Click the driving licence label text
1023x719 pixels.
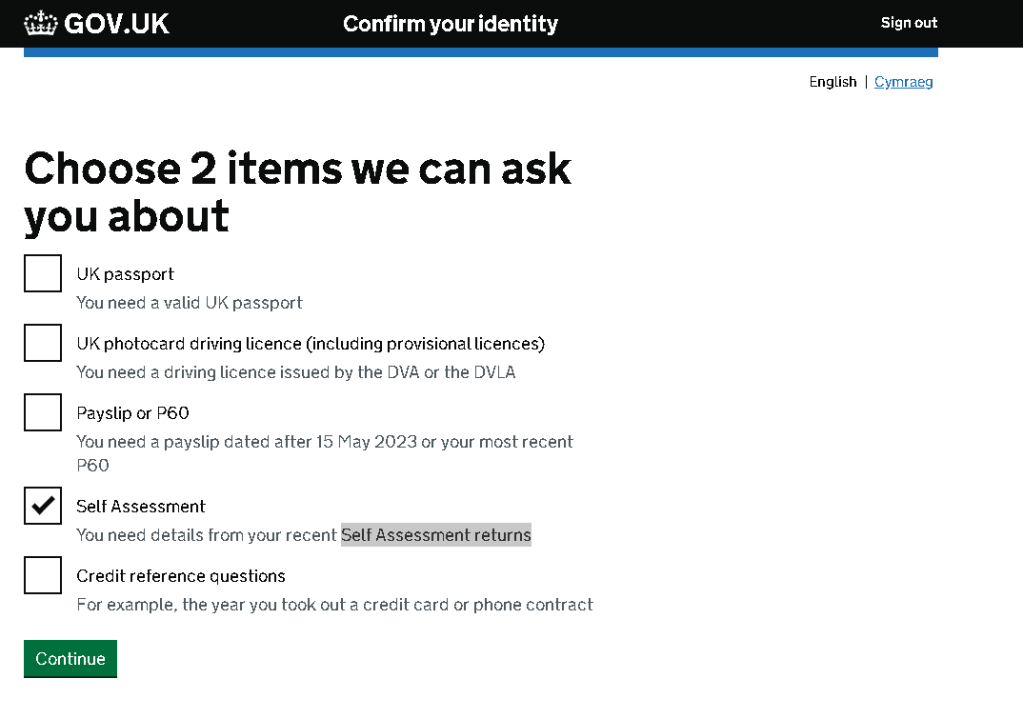click(x=311, y=344)
